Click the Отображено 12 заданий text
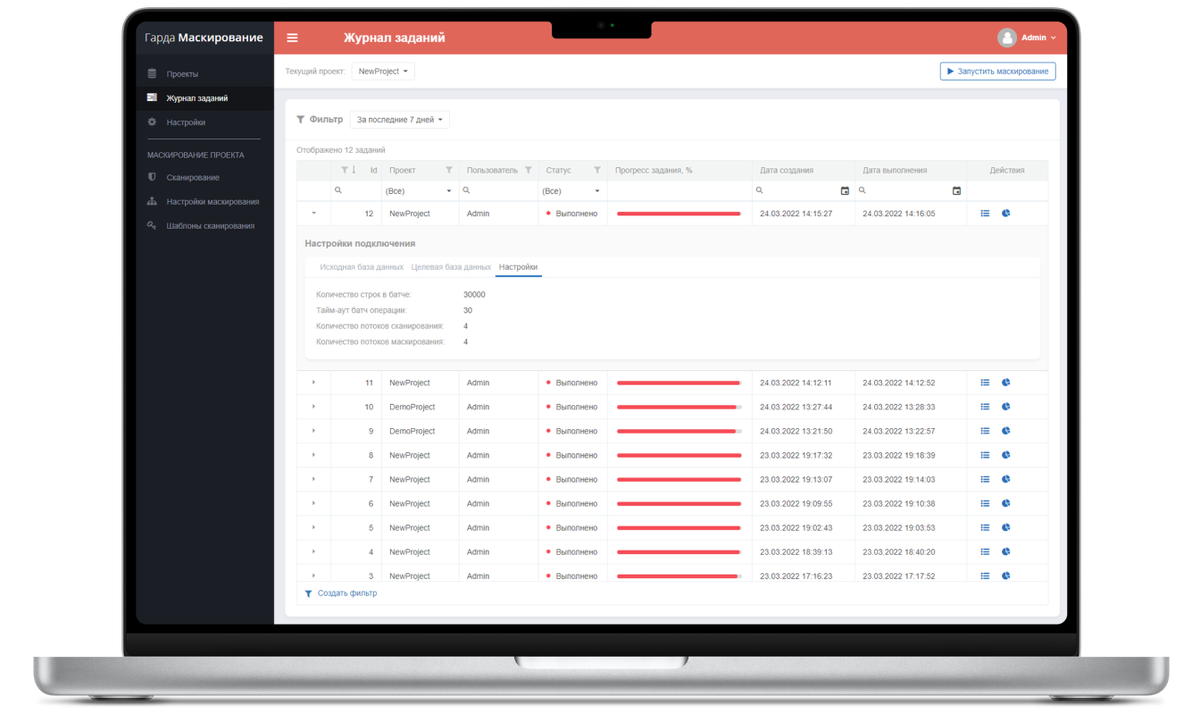The image size is (1200, 715). tap(340, 150)
